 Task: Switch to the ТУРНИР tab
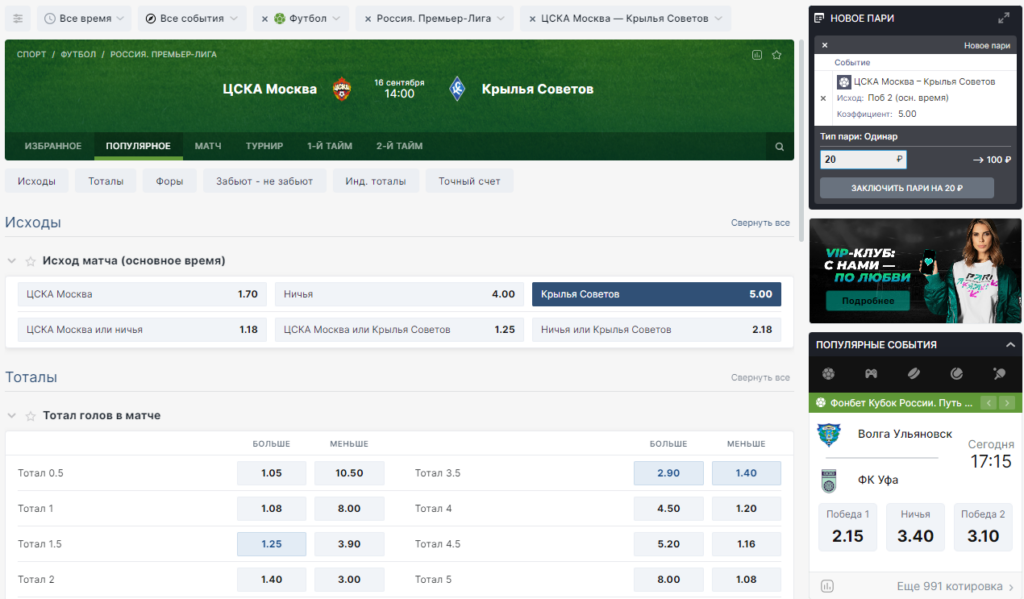(x=264, y=146)
